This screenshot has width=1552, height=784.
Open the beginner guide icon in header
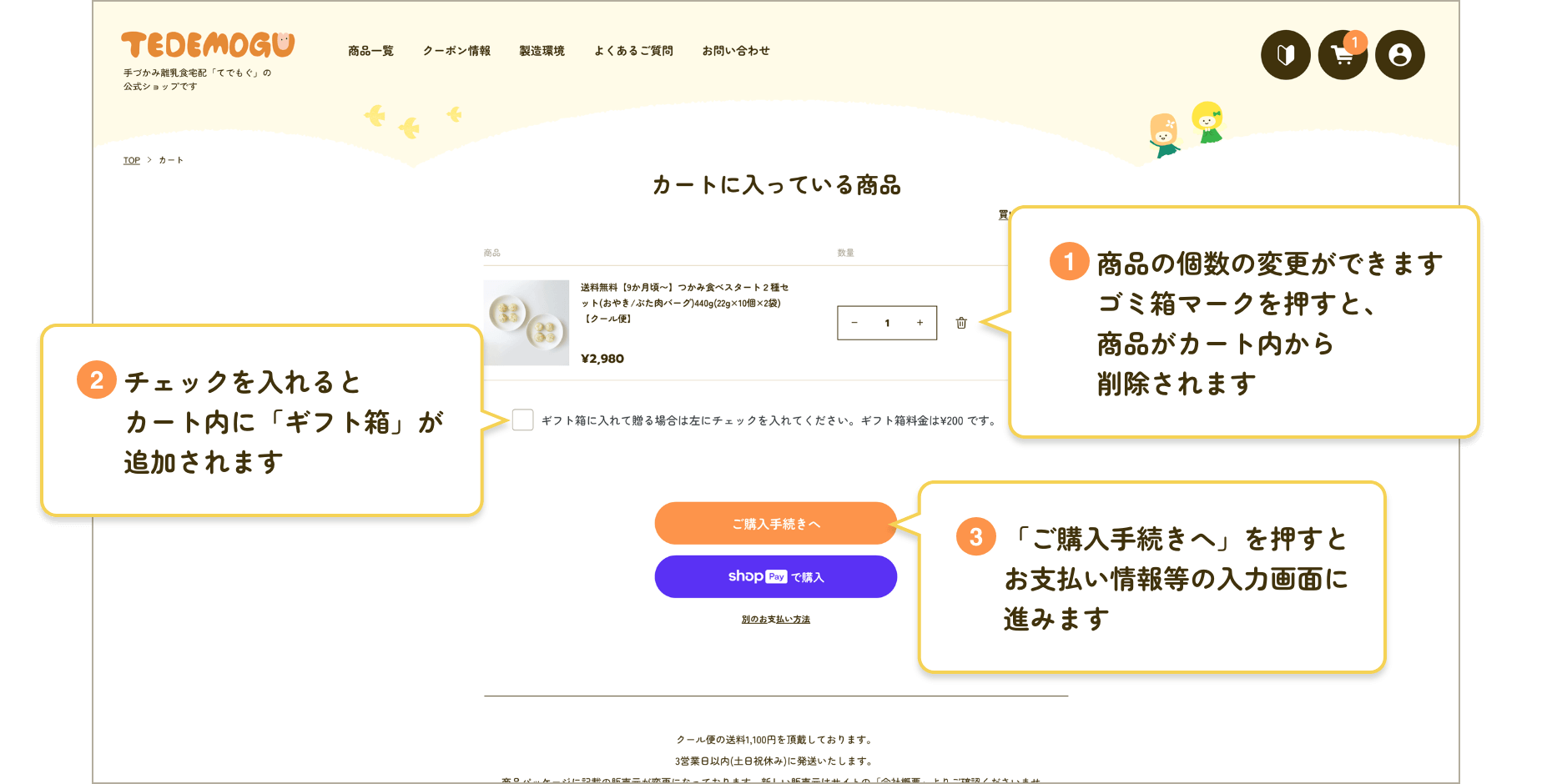pyautogui.click(x=1285, y=55)
